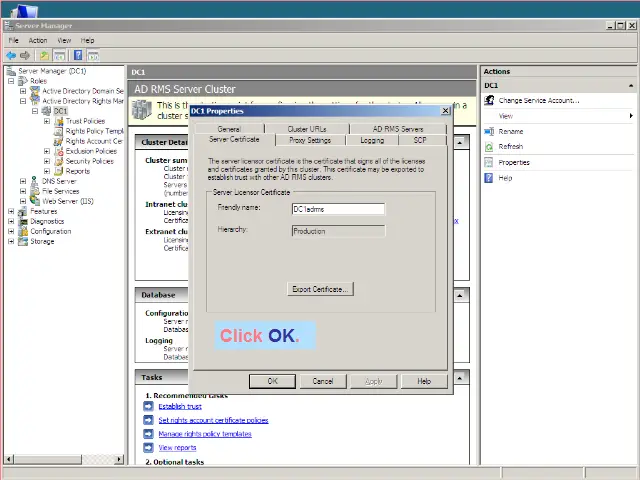
Task: Open the View menu
Action: point(64,40)
